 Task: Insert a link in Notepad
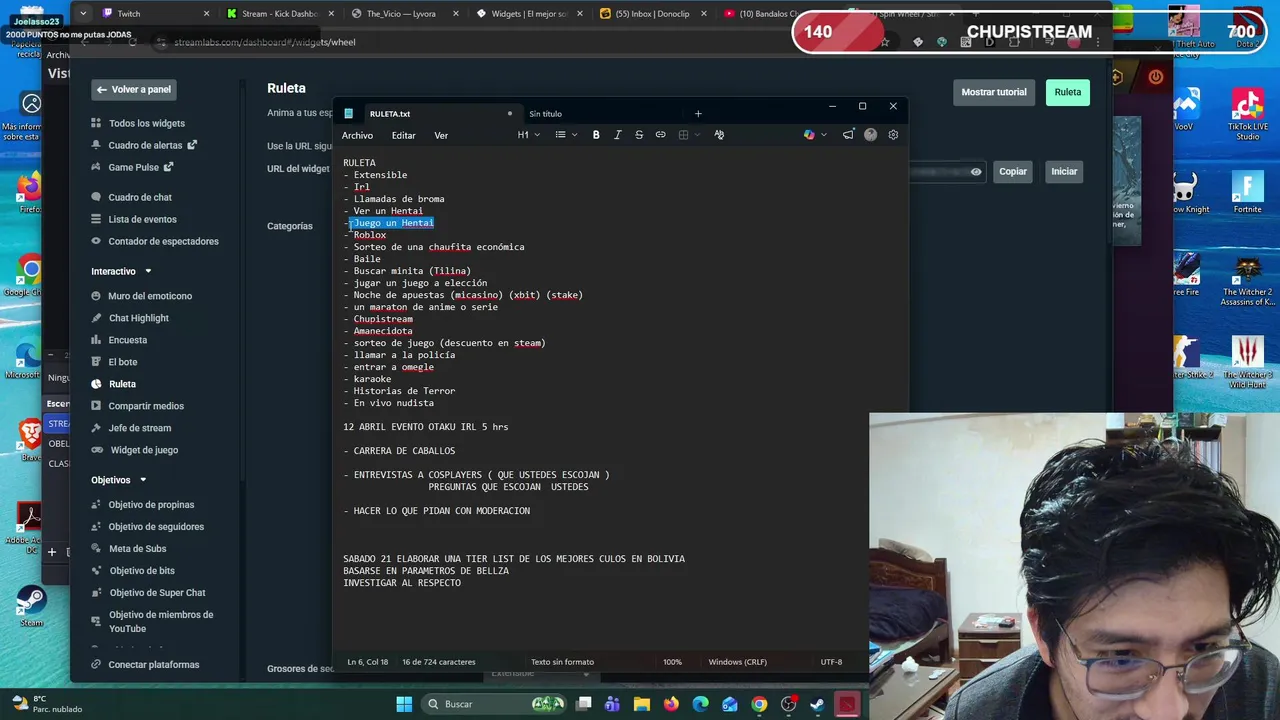(x=660, y=135)
